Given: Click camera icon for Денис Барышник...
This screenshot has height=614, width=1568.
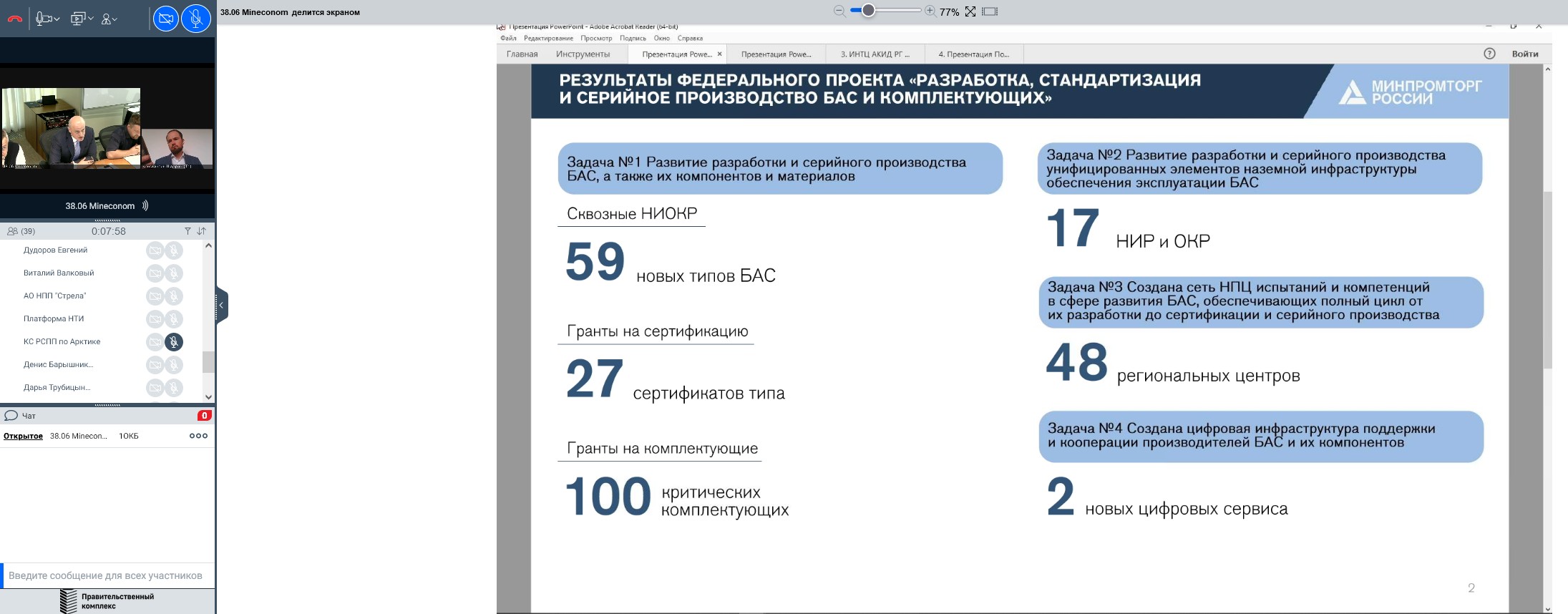Looking at the screenshot, I should tap(155, 365).
